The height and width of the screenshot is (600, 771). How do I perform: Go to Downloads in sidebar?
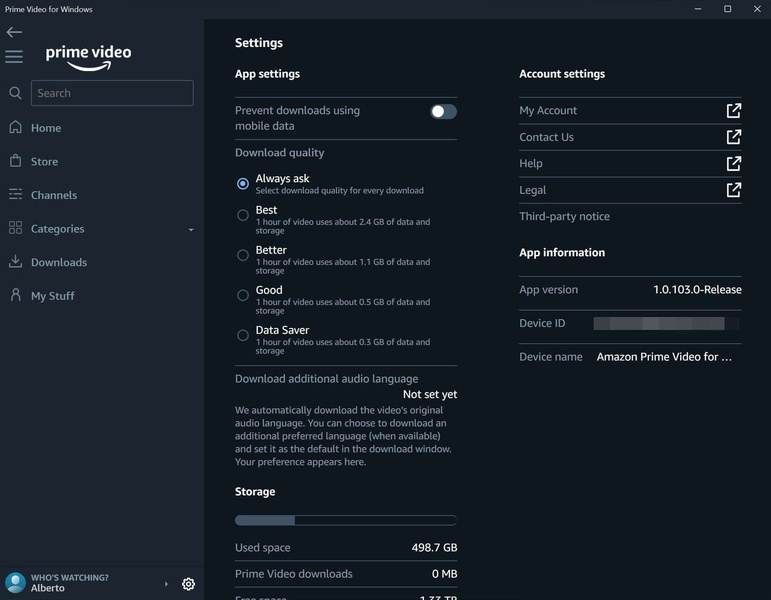[58, 262]
